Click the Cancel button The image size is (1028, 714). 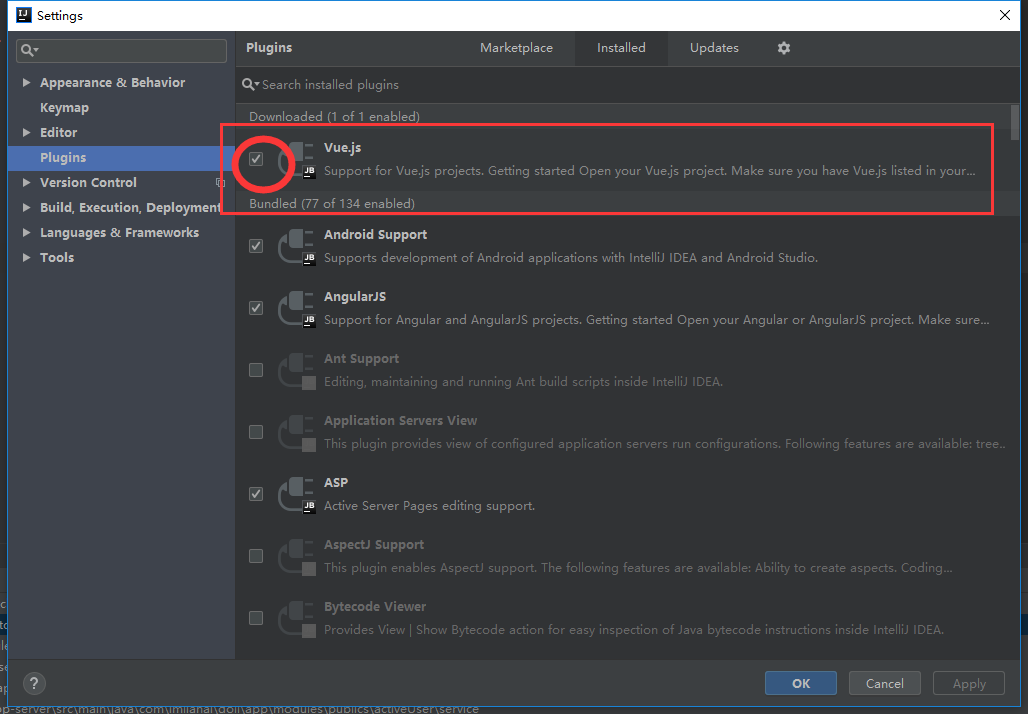(x=884, y=683)
